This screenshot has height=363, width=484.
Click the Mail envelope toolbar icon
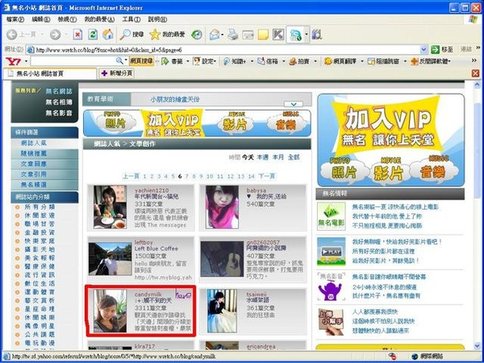[214, 34]
